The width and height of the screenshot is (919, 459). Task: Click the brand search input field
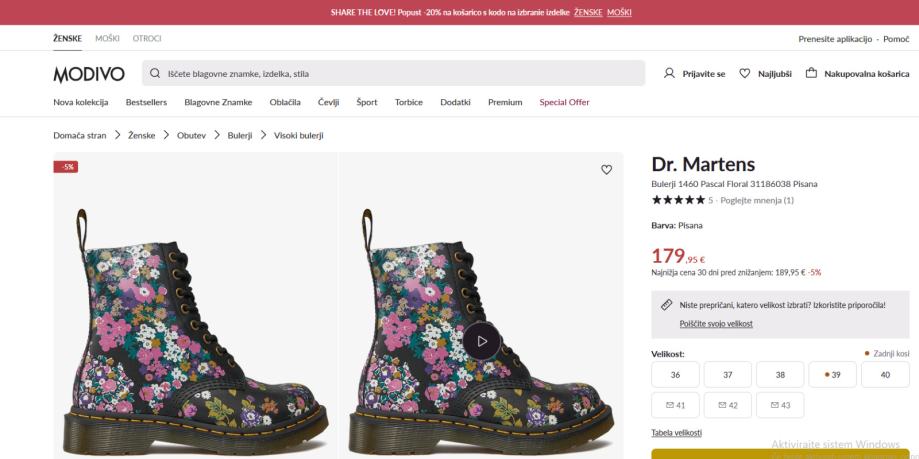point(393,73)
